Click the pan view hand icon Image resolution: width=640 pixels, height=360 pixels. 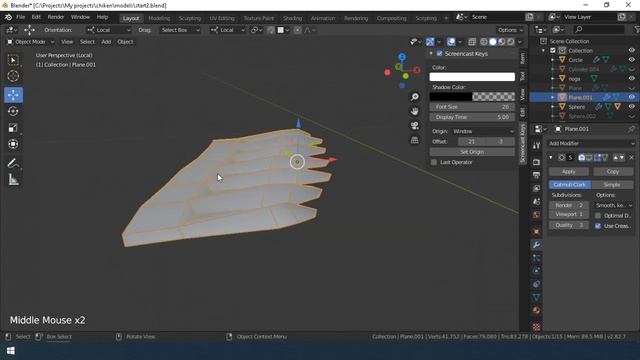pos(415,111)
